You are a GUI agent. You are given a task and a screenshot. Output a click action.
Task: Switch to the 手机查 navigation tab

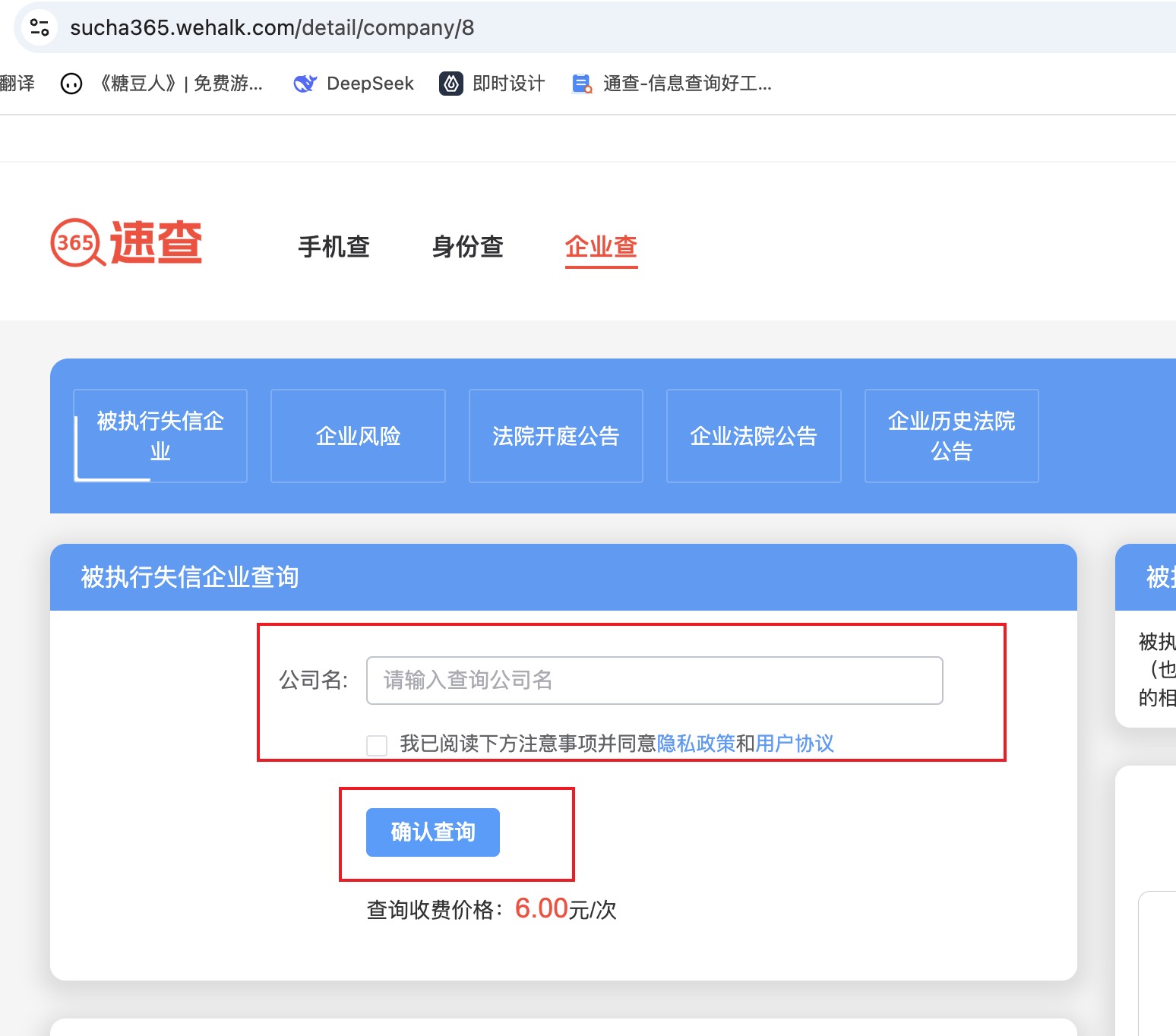click(x=334, y=247)
